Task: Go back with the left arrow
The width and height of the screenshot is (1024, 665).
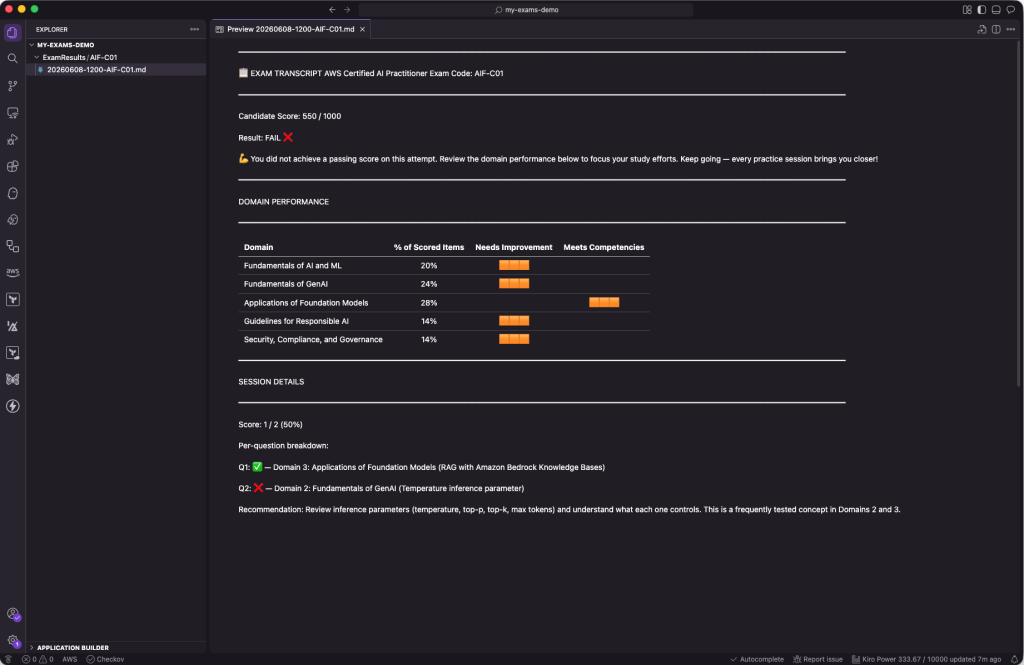Action: pyautogui.click(x=332, y=10)
